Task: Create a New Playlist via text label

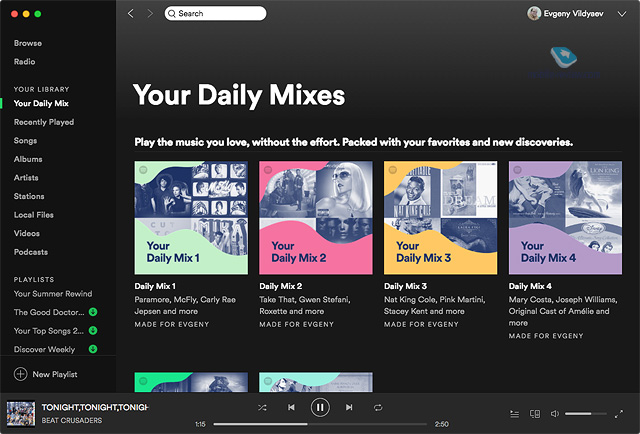Action: pyautogui.click(x=55, y=374)
